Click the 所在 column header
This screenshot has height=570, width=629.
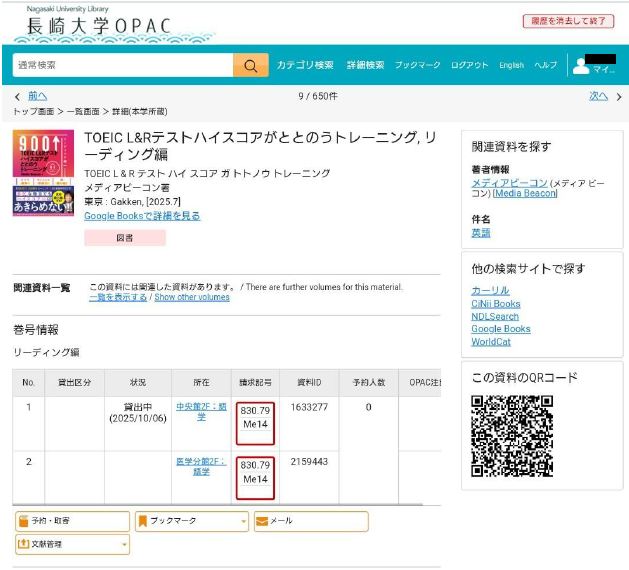(201, 383)
